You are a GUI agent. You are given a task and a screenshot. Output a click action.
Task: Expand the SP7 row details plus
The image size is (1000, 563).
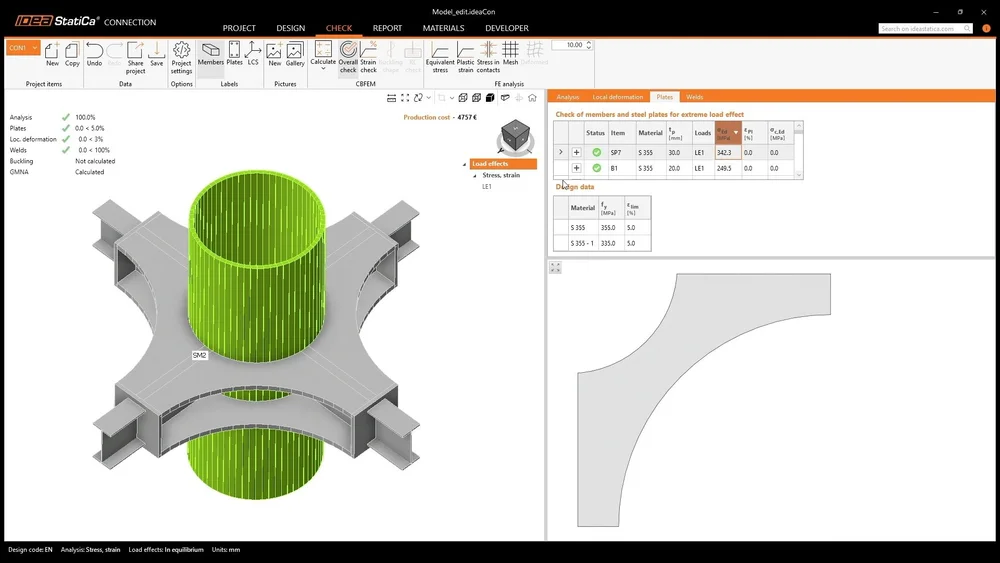pyautogui.click(x=576, y=152)
